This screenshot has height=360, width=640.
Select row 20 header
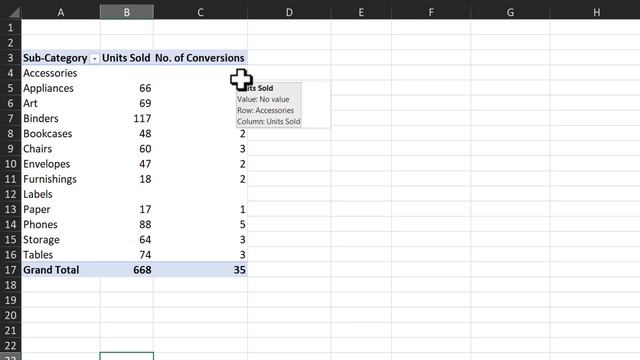pyautogui.click(x=11, y=315)
